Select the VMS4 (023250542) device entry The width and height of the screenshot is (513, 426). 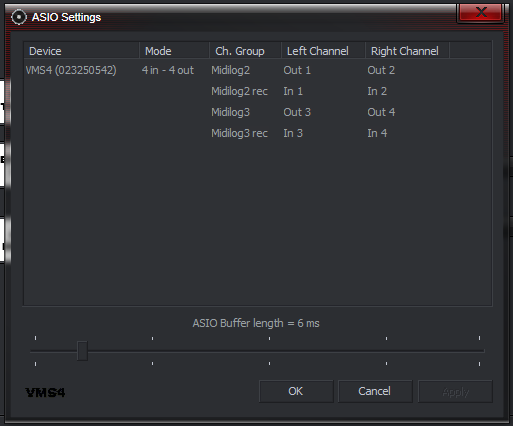click(71, 70)
